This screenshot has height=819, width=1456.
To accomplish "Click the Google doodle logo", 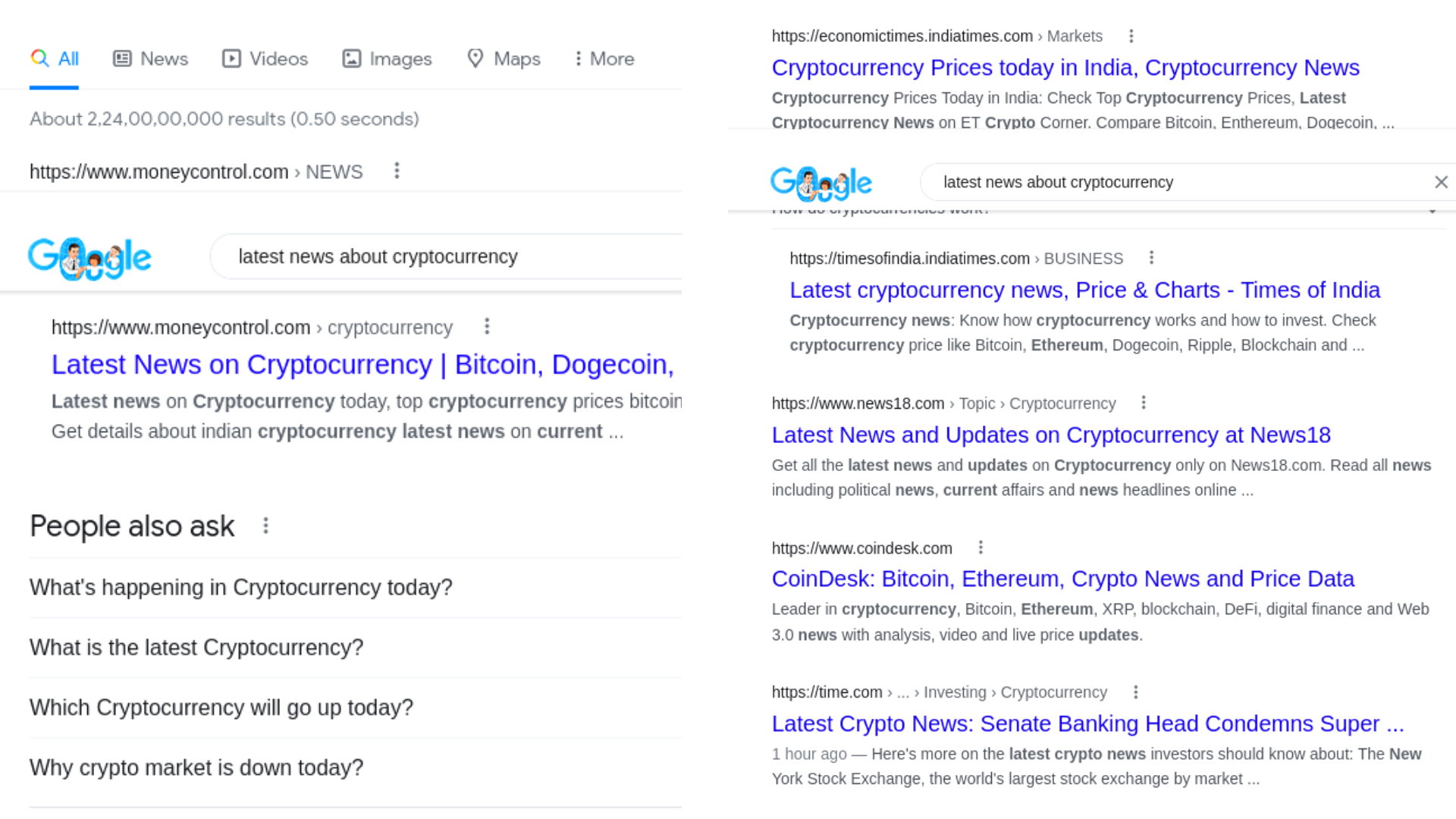I will pos(89,258).
